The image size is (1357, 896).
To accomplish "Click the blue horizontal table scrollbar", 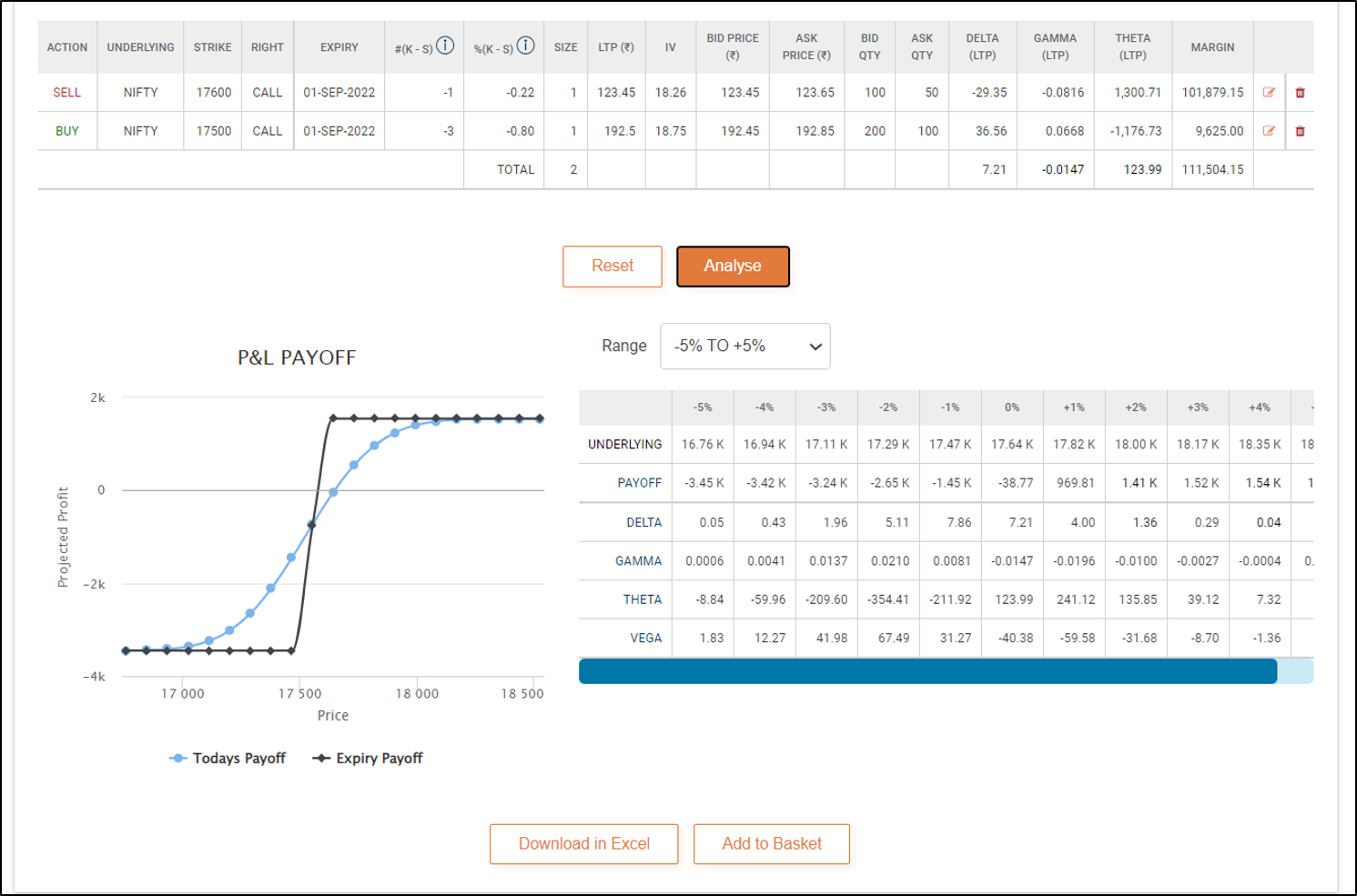I will 927,671.
